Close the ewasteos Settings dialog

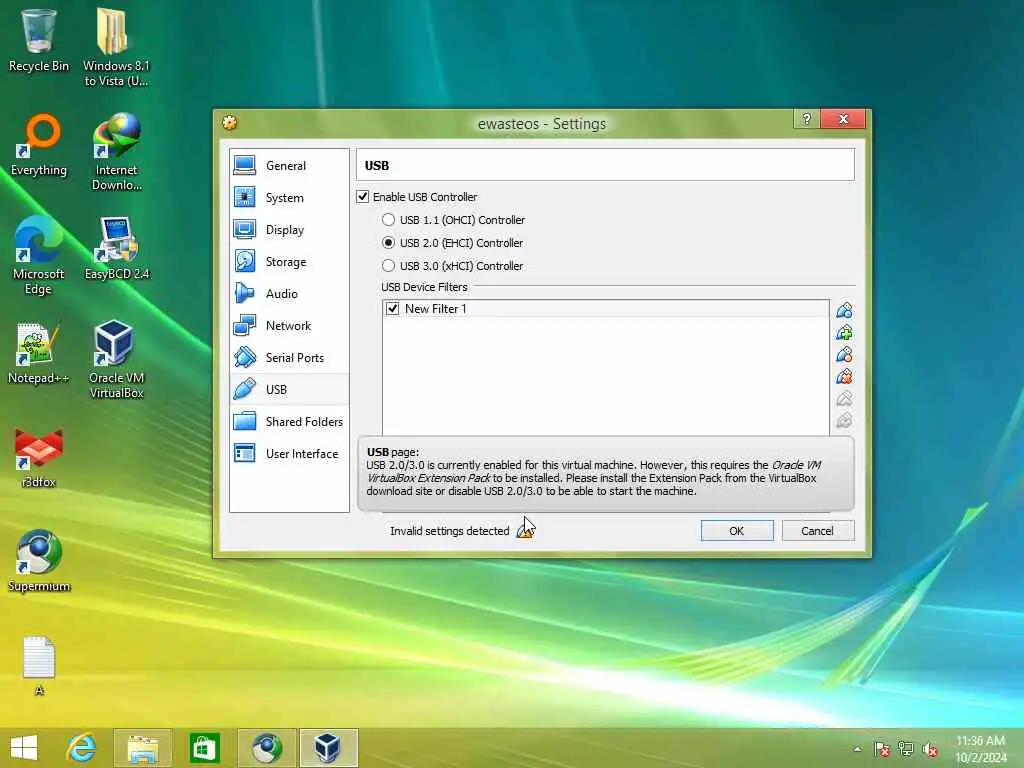843,119
